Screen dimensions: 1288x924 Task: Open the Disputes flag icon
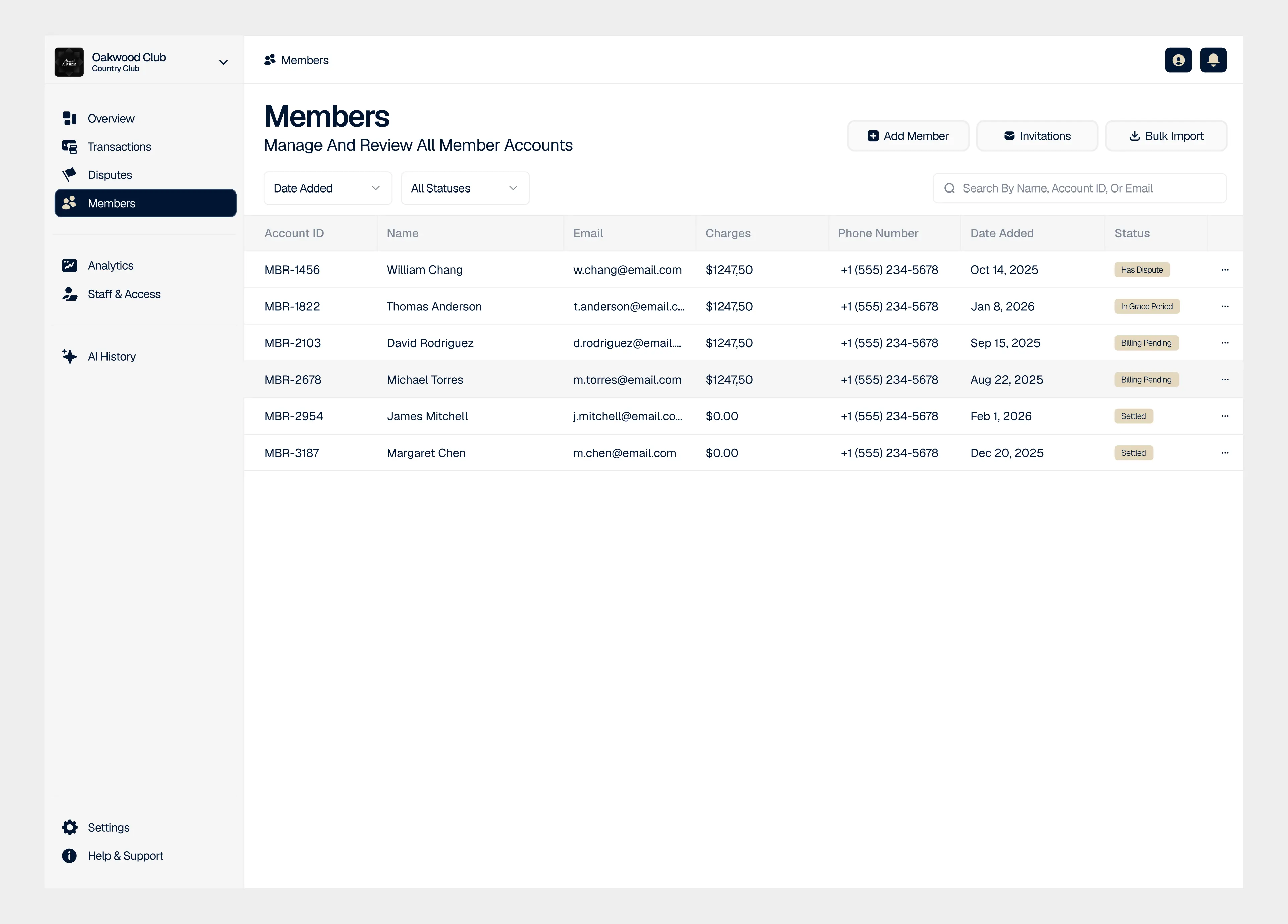coord(69,175)
